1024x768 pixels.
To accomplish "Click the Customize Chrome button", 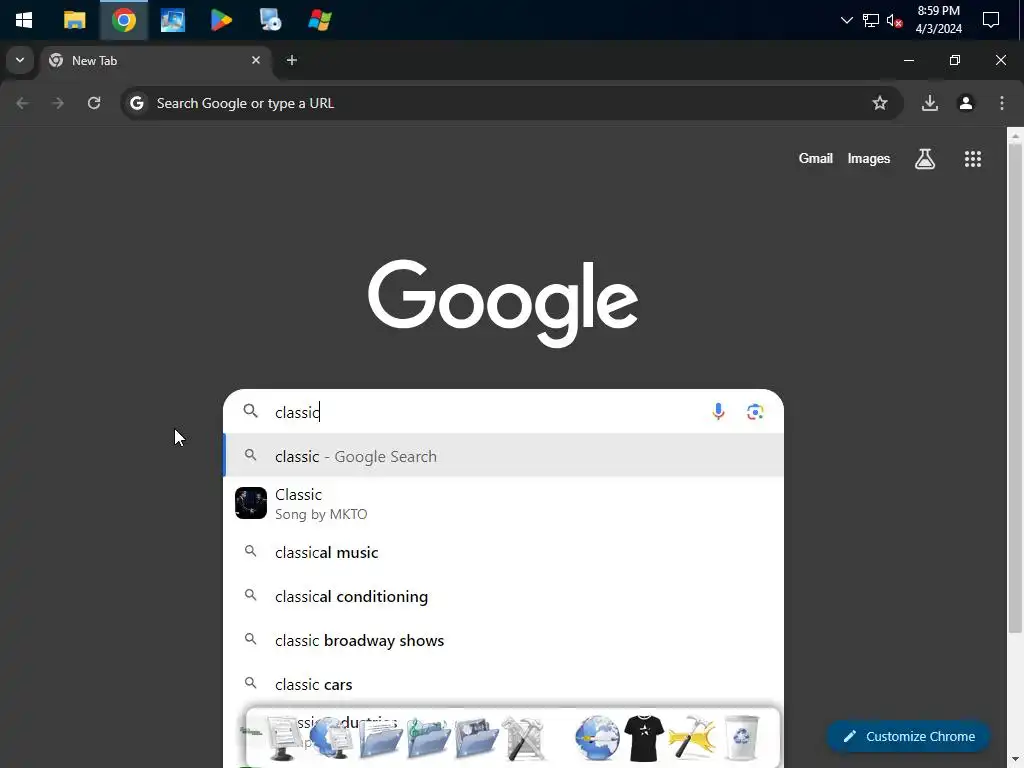I will pyautogui.click(x=908, y=736).
